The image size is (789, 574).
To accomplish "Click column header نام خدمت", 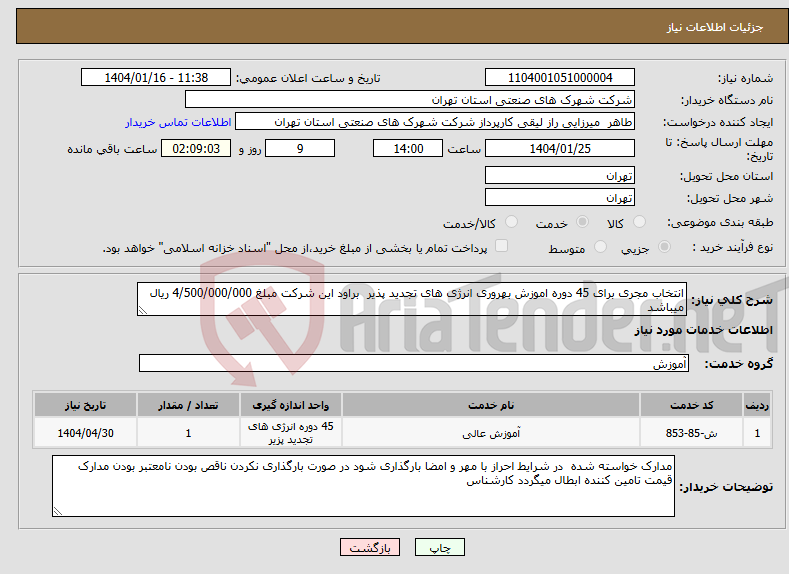I will (x=491, y=405).
